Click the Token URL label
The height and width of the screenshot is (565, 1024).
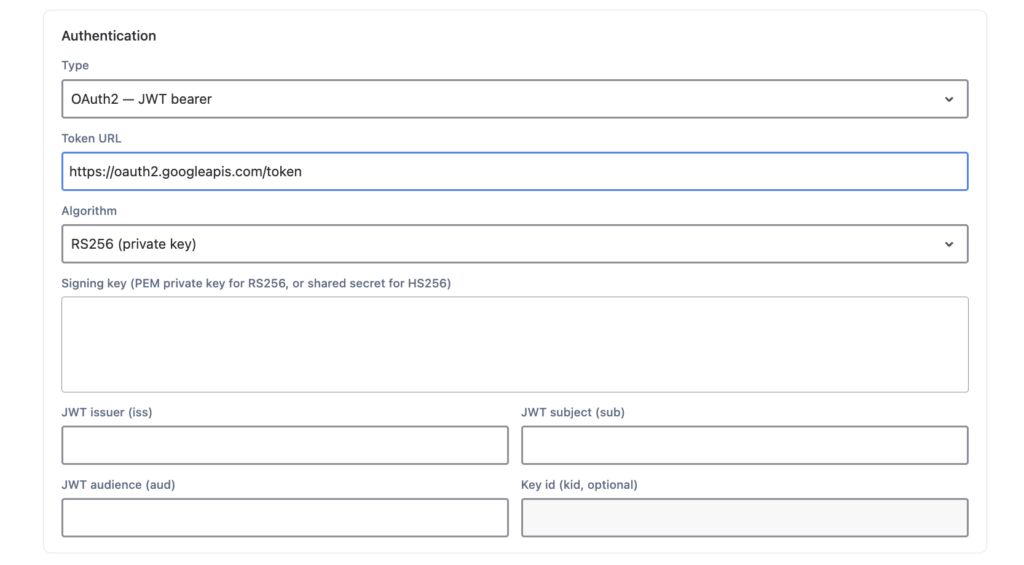click(91, 138)
